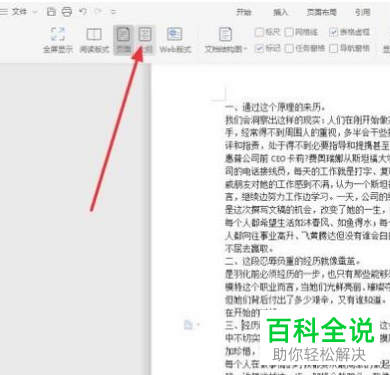Click the heading line 一、通过这个原理的来历

[x=275, y=107]
